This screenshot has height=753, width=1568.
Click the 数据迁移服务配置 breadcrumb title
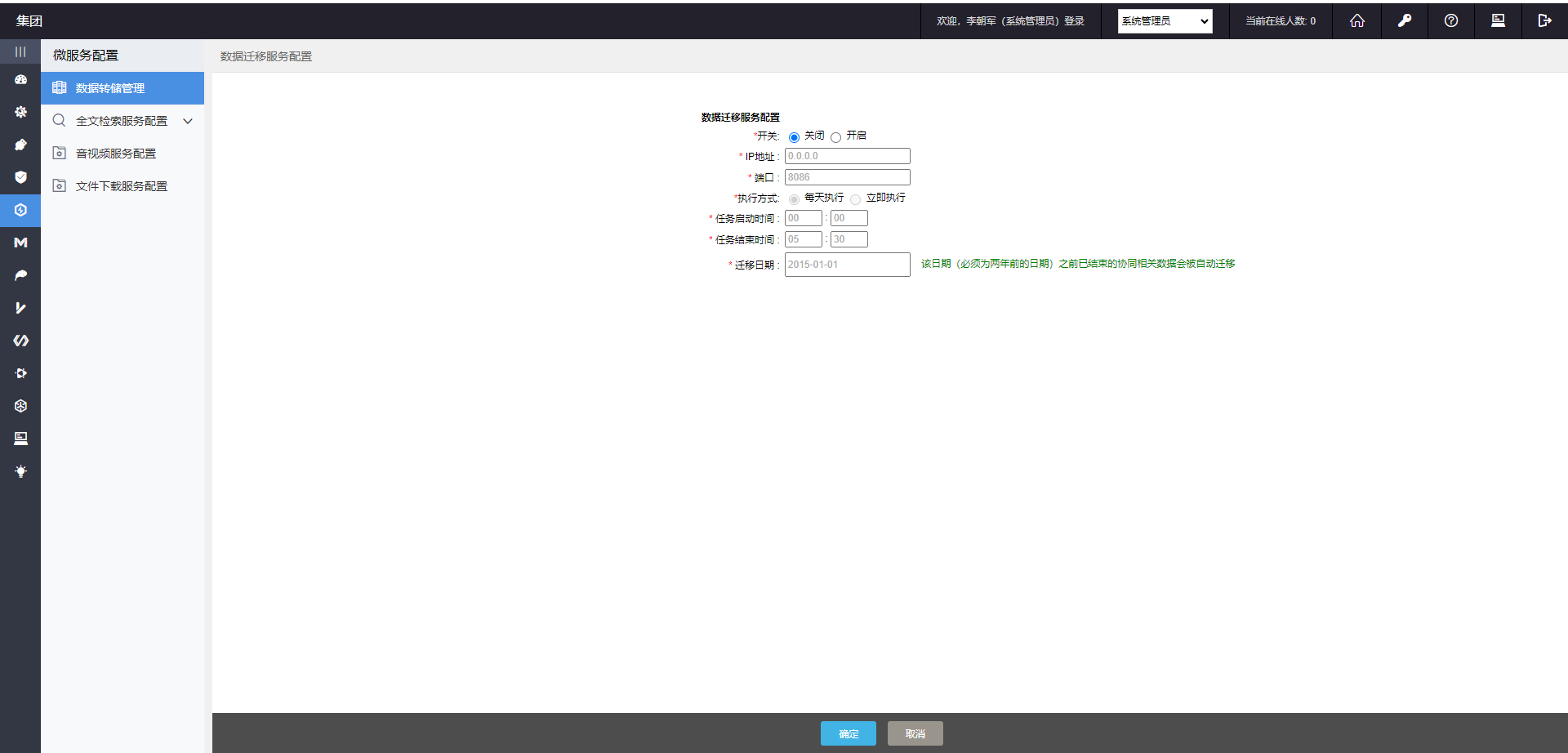pos(266,56)
